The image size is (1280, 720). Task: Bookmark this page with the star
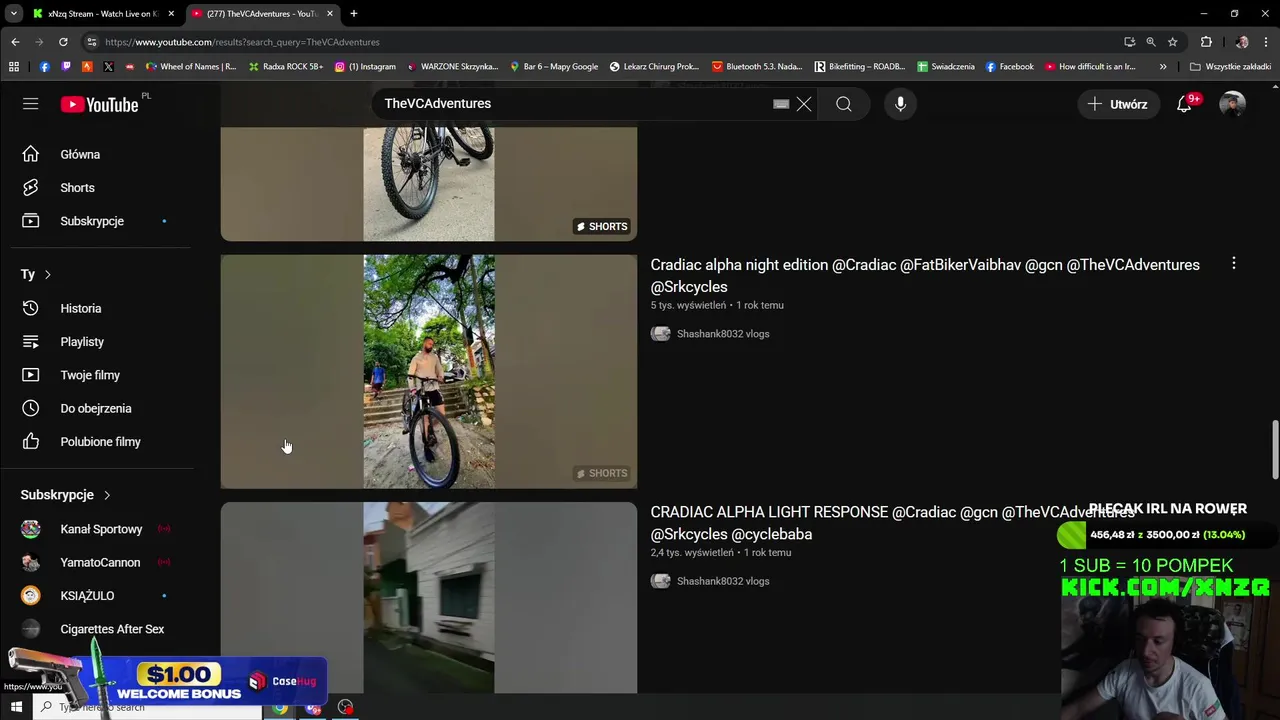(1173, 42)
